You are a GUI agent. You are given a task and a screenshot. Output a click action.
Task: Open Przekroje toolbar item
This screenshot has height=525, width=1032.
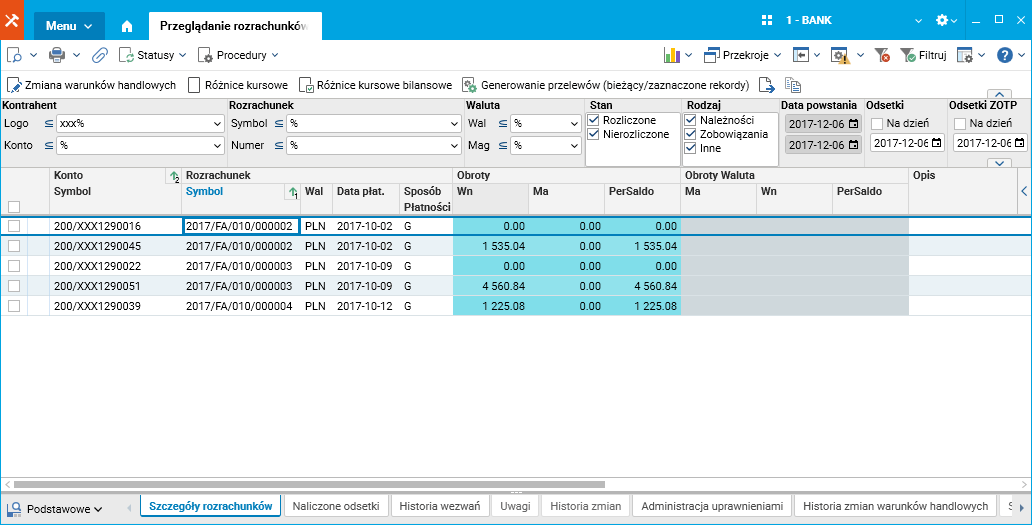point(742,55)
